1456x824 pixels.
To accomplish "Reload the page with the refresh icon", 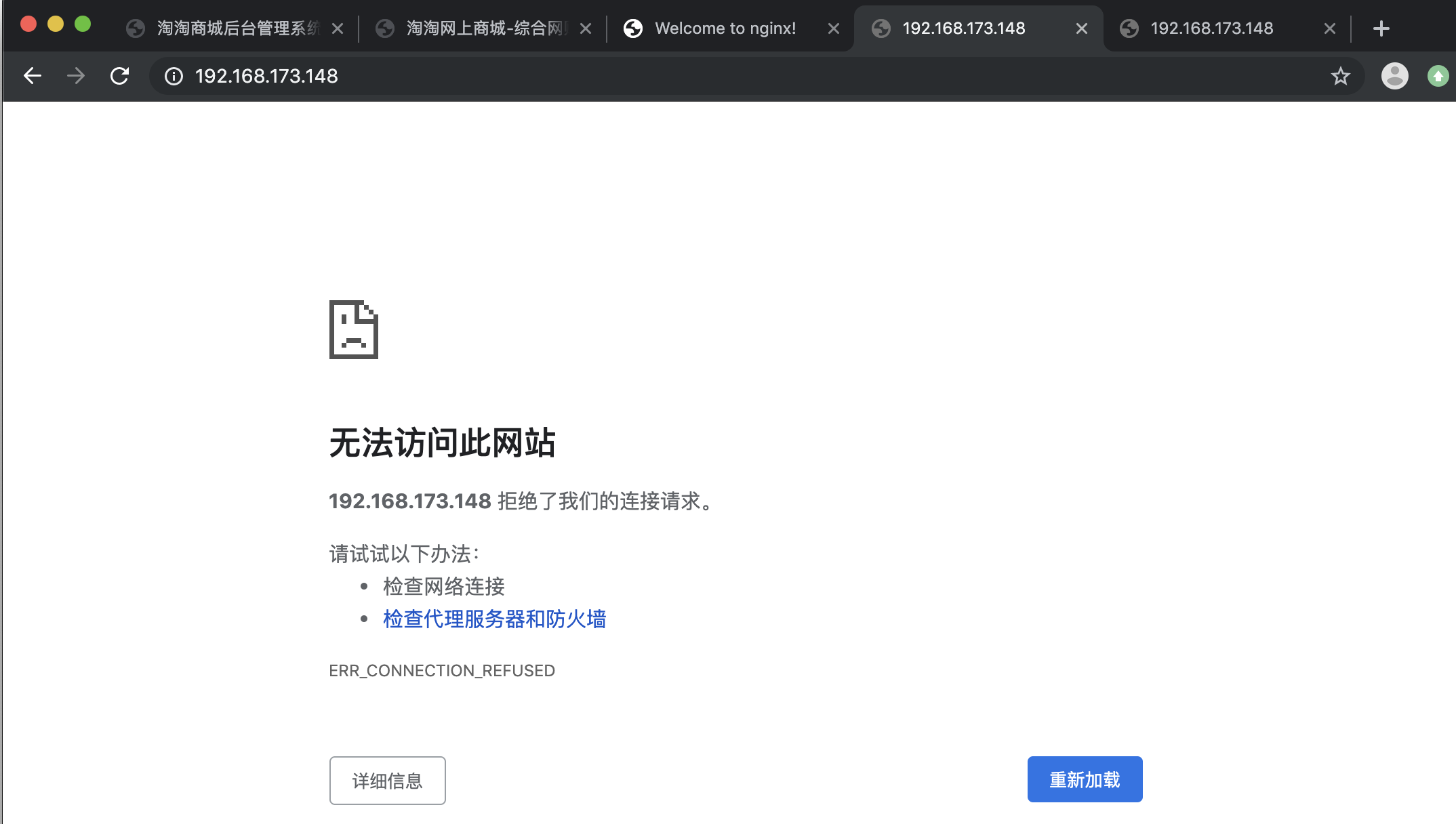I will click(120, 76).
